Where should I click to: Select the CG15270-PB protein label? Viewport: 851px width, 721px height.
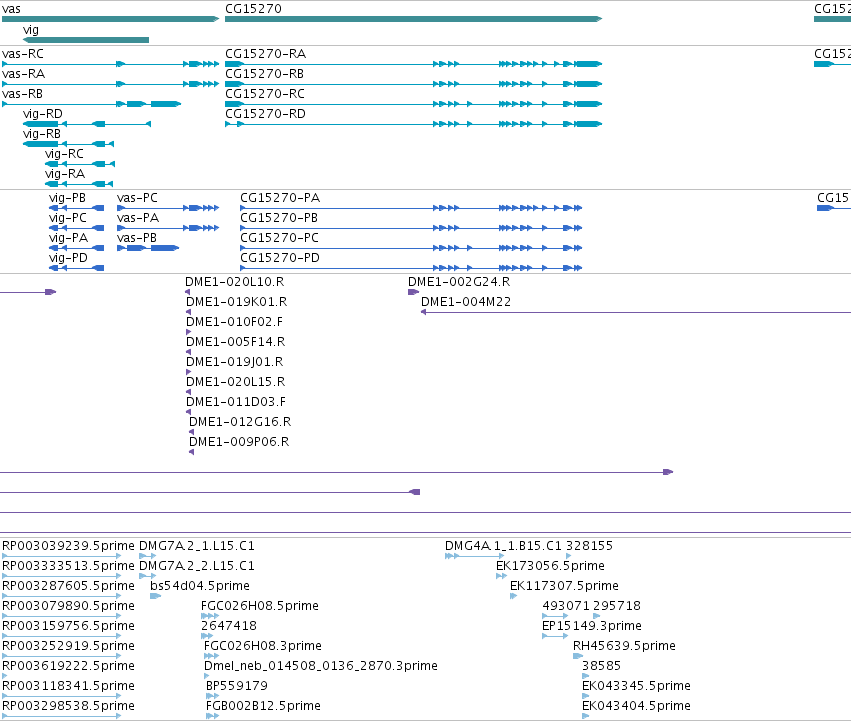[x=279, y=218]
